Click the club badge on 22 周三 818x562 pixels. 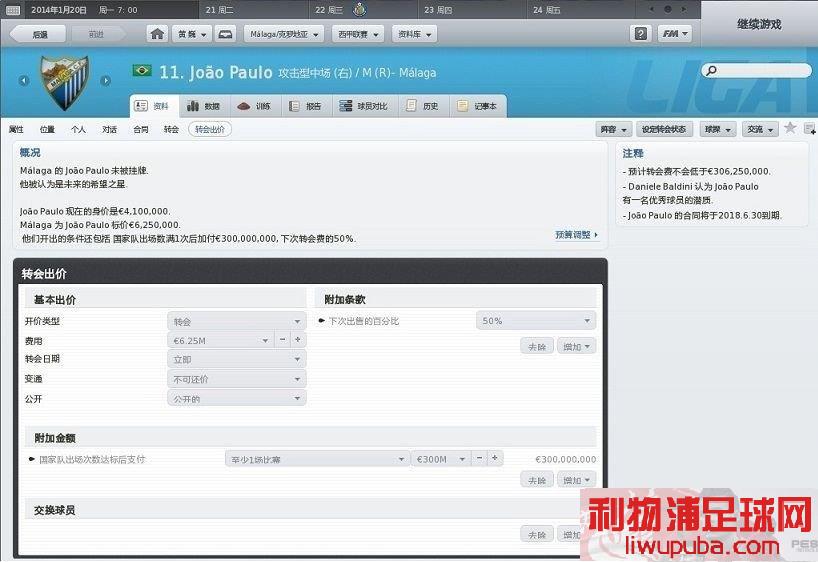[359, 9]
